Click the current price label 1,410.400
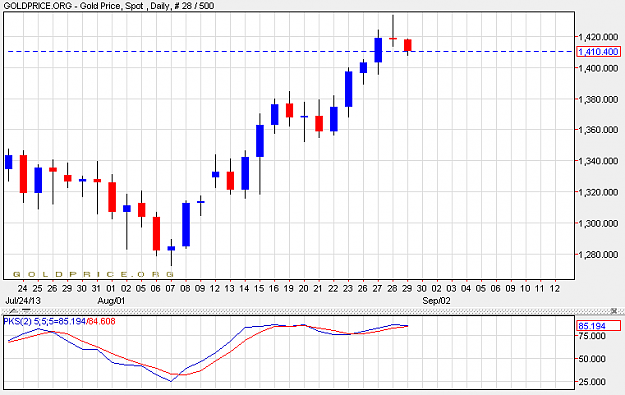 tap(598, 52)
